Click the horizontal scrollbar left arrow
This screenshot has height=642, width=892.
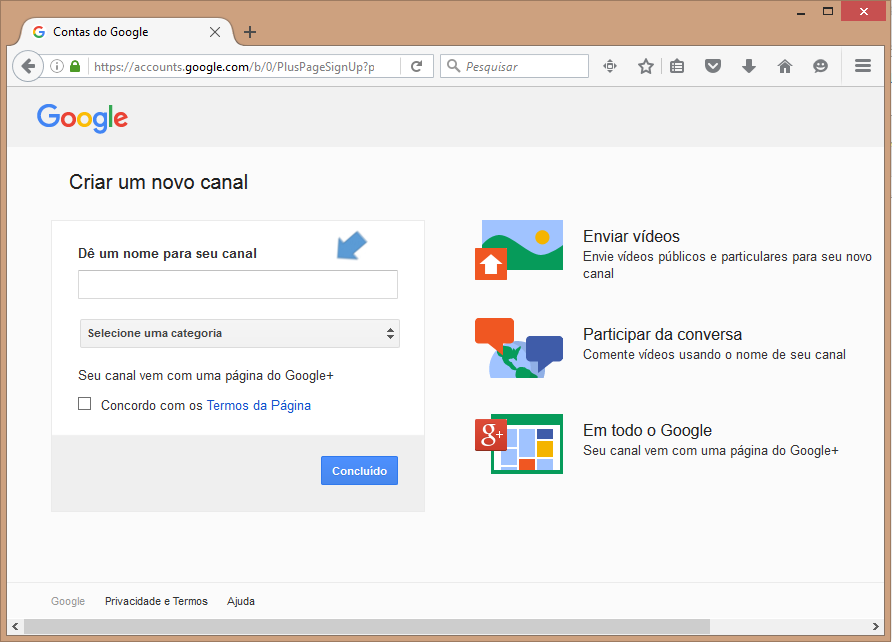pos(15,627)
